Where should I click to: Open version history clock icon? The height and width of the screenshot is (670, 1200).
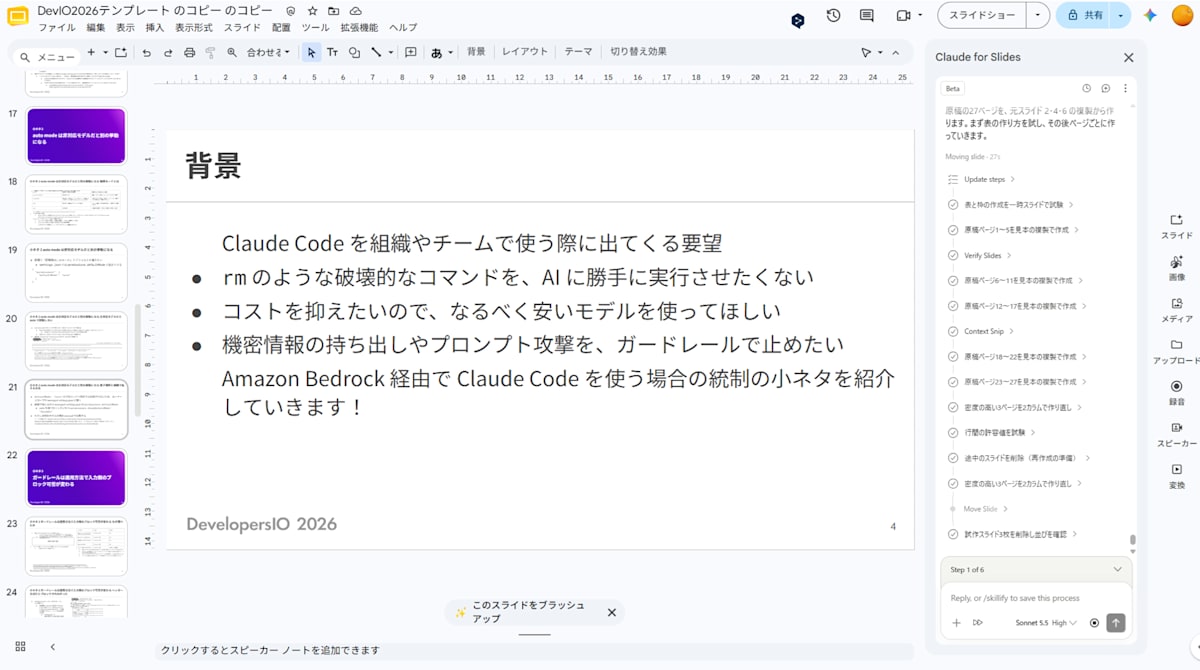[834, 15]
